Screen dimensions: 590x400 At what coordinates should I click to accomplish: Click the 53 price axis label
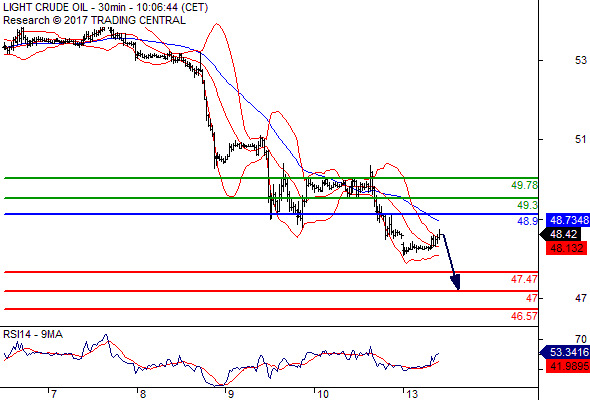[x=581, y=60]
